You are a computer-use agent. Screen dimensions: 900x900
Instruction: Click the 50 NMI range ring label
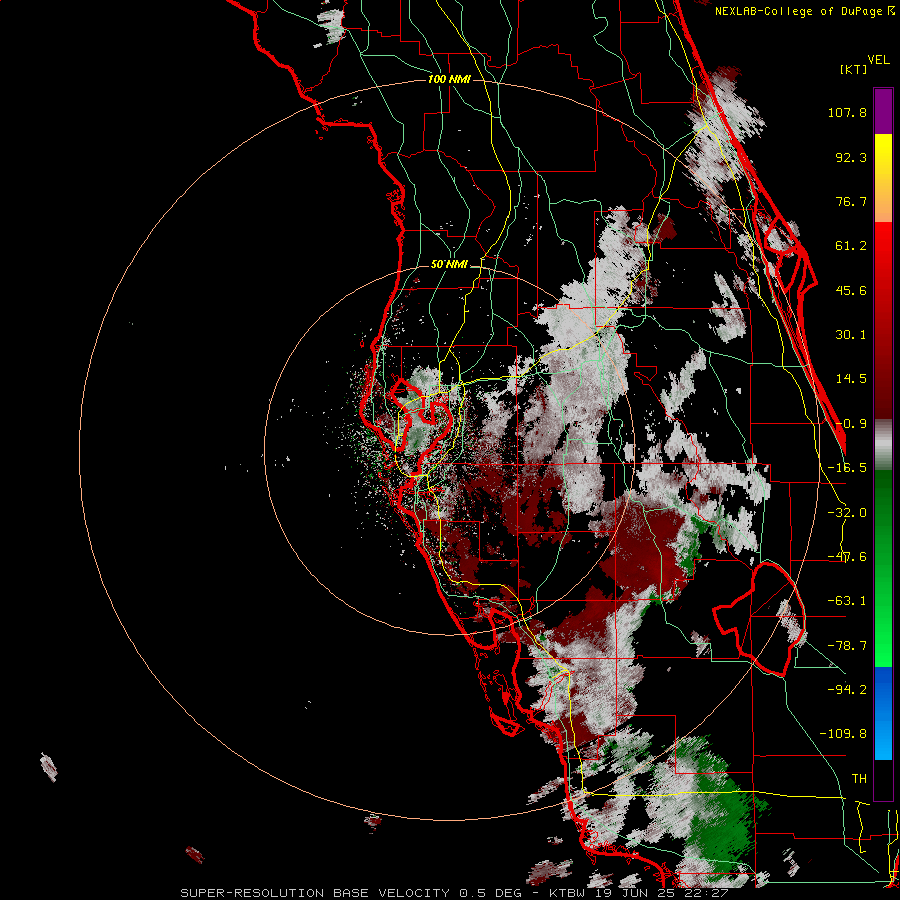pos(449,265)
